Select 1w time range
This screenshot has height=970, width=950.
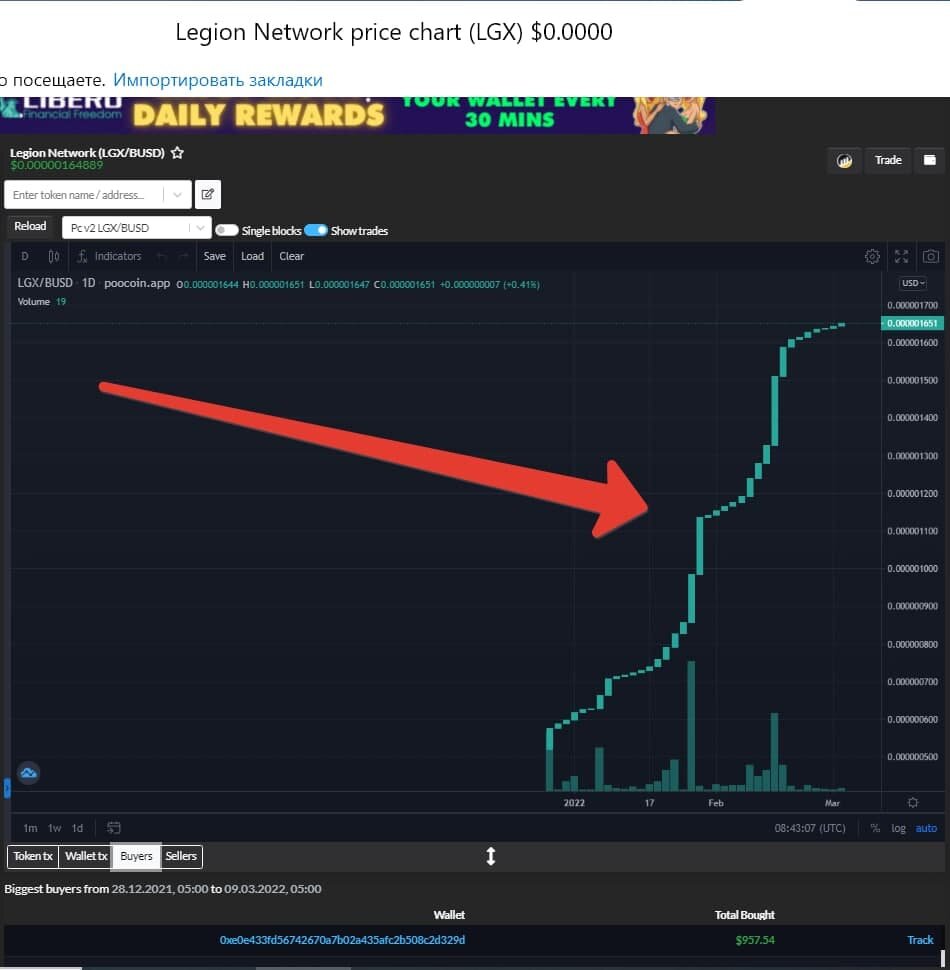[x=54, y=828]
